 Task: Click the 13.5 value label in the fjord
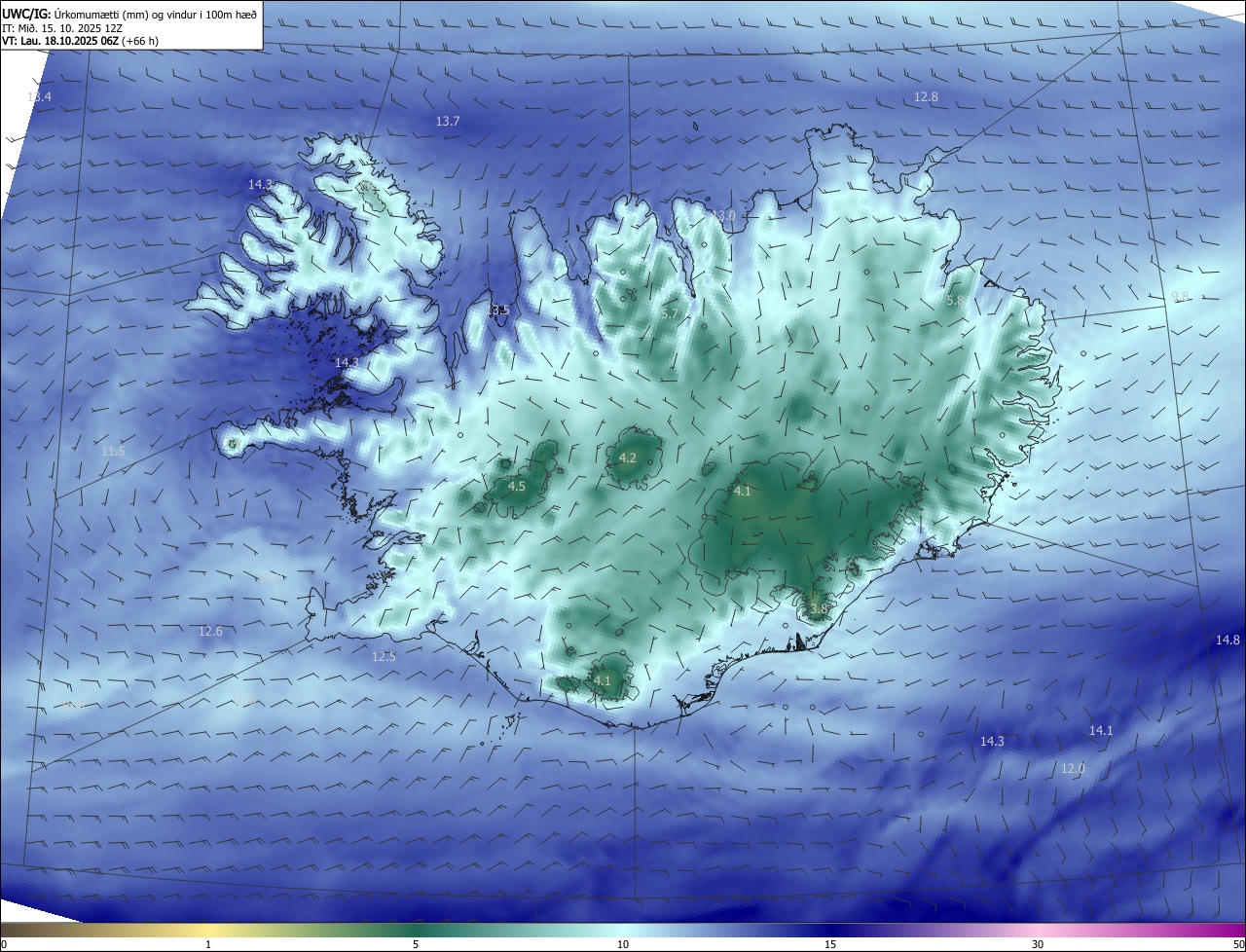coord(498,311)
